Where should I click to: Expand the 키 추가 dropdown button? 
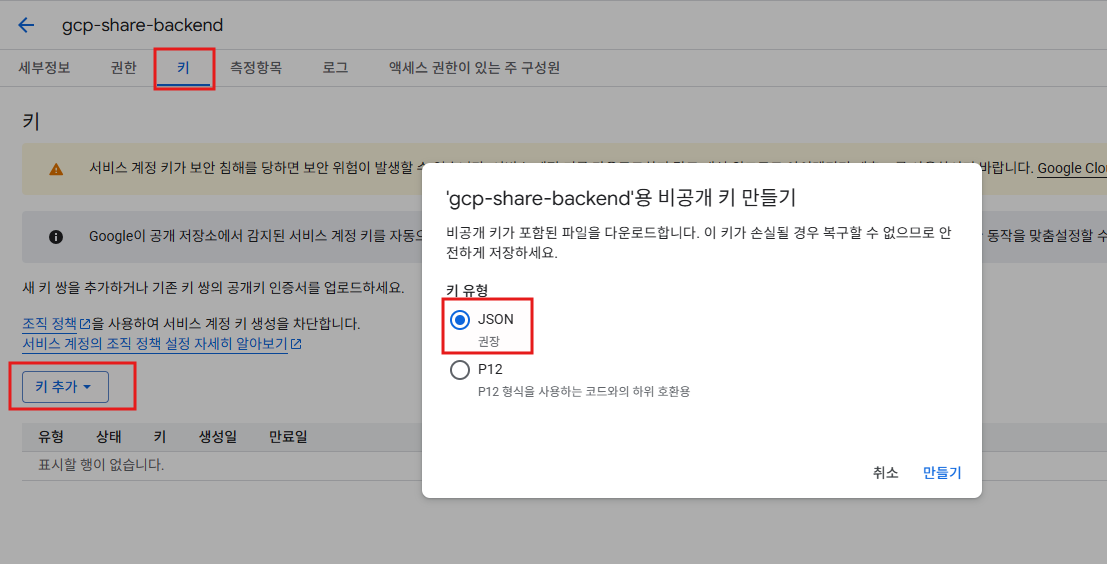pyautogui.click(x=65, y=387)
